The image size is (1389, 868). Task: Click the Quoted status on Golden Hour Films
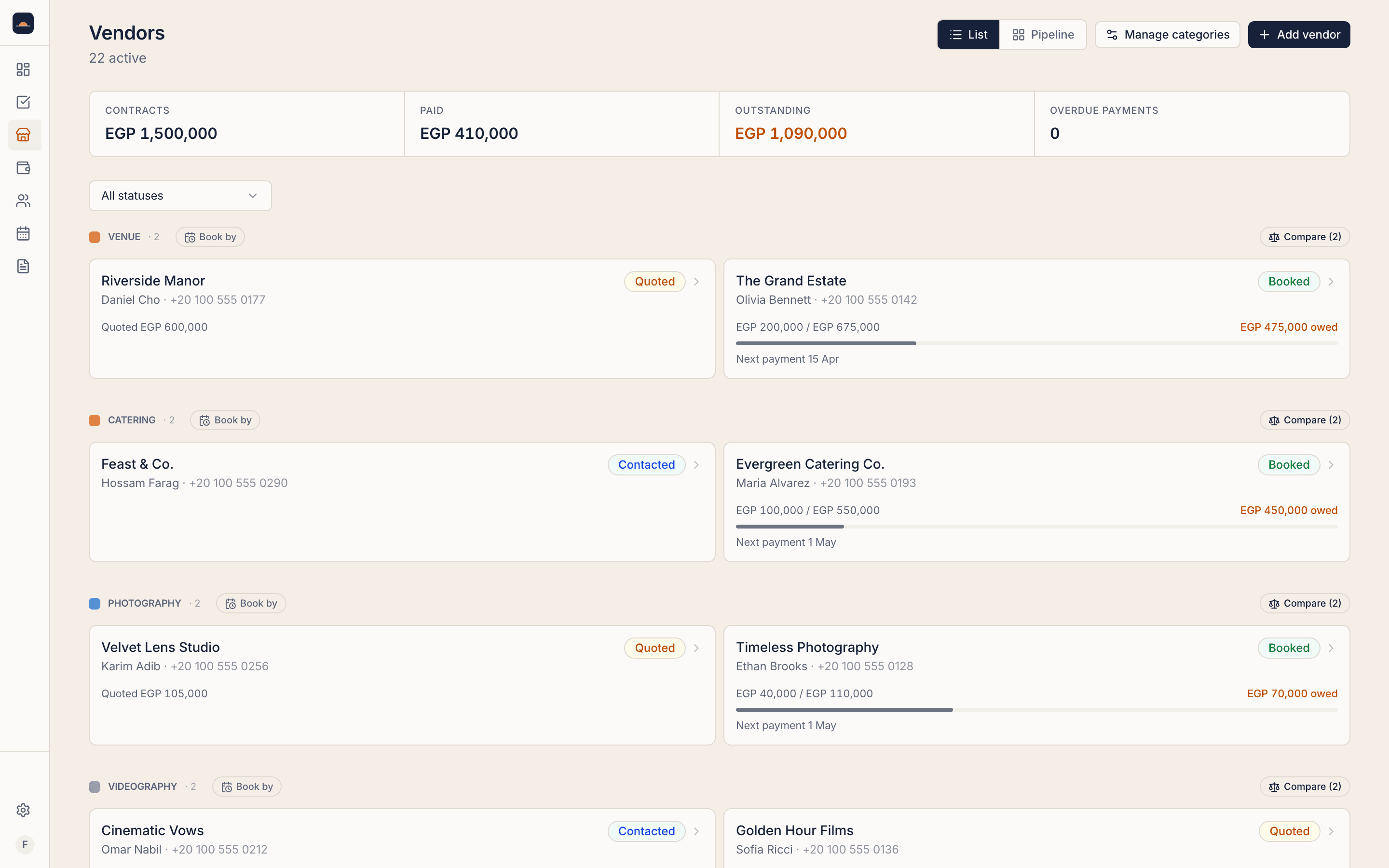tap(1290, 831)
